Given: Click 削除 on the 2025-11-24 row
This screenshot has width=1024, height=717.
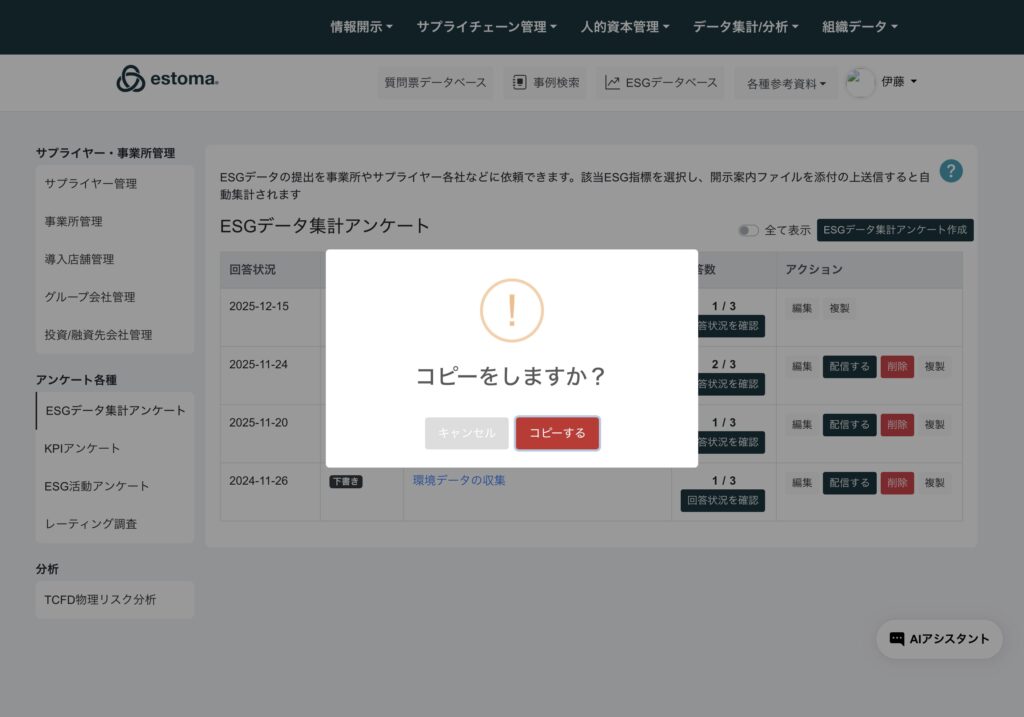Looking at the screenshot, I should coord(897,366).
